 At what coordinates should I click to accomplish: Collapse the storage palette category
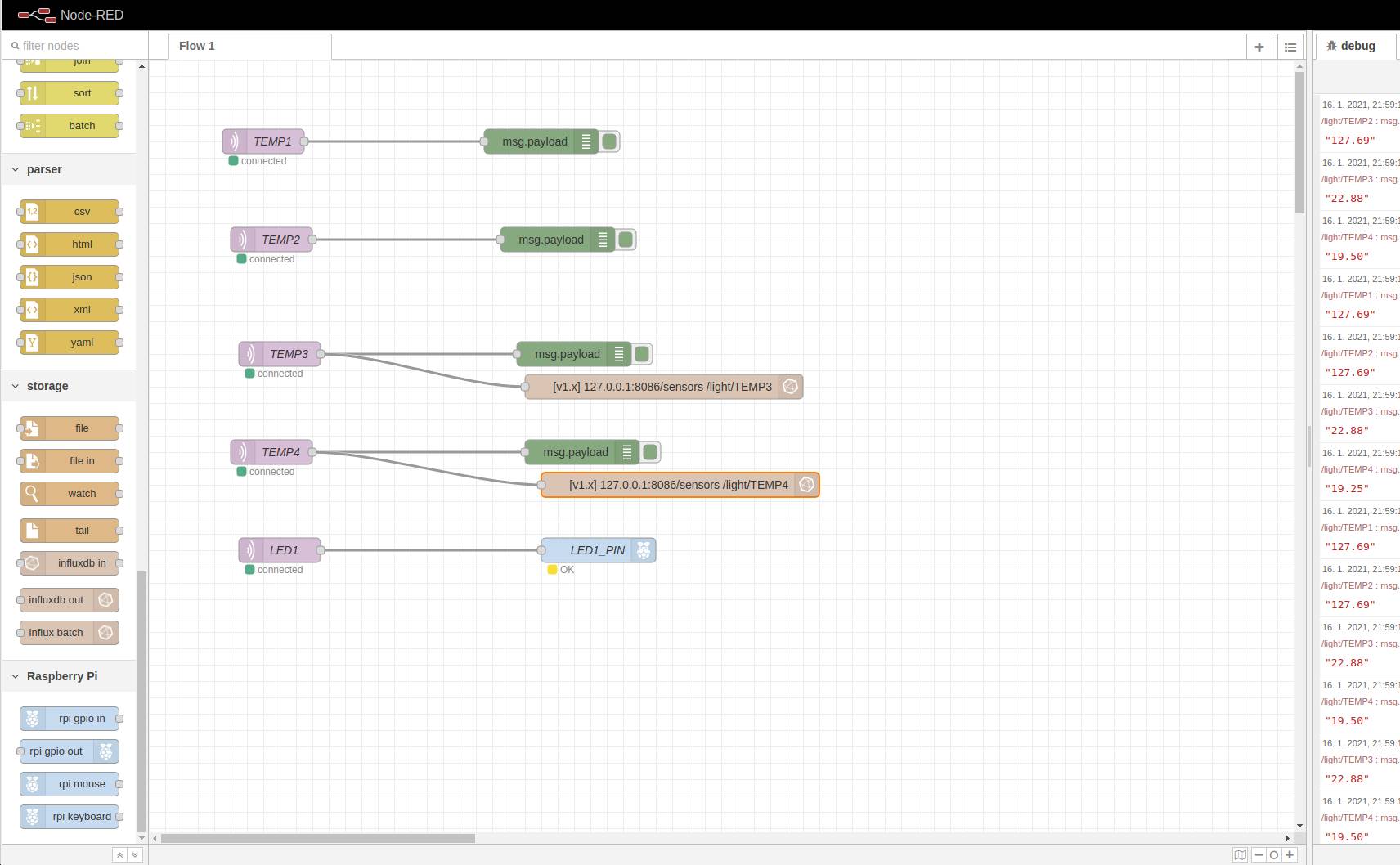coord(16,386)
